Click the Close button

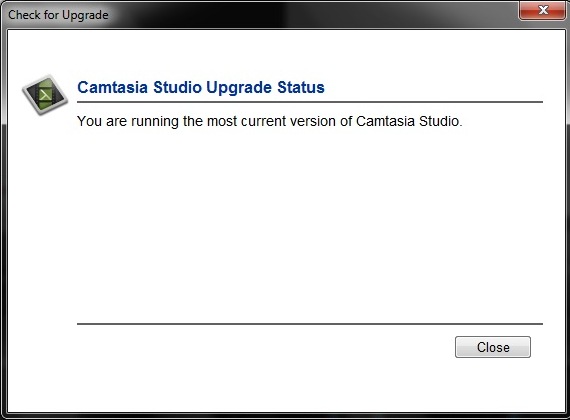click(493, 347)
